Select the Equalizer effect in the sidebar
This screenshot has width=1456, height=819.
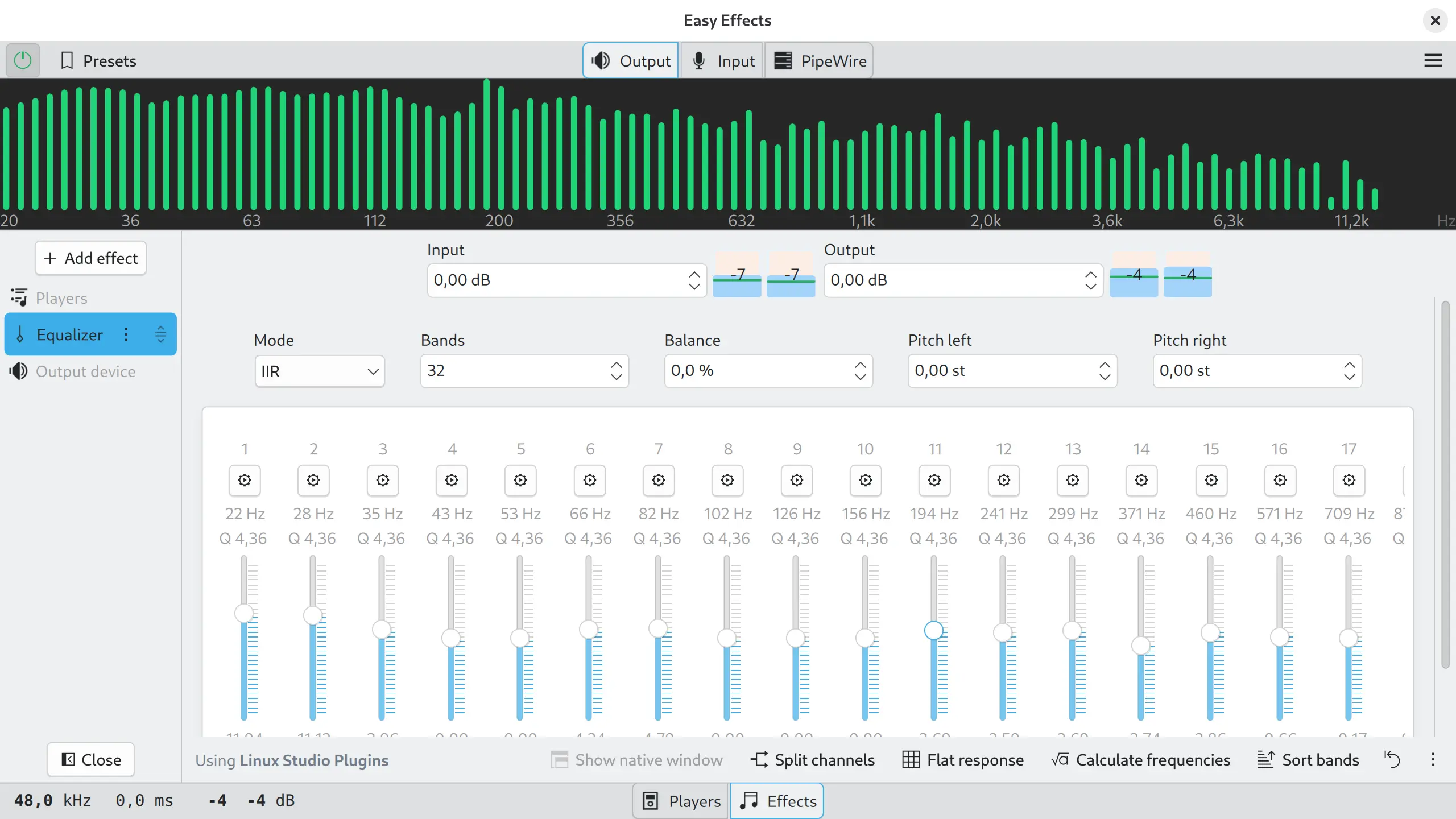(69, 334)
